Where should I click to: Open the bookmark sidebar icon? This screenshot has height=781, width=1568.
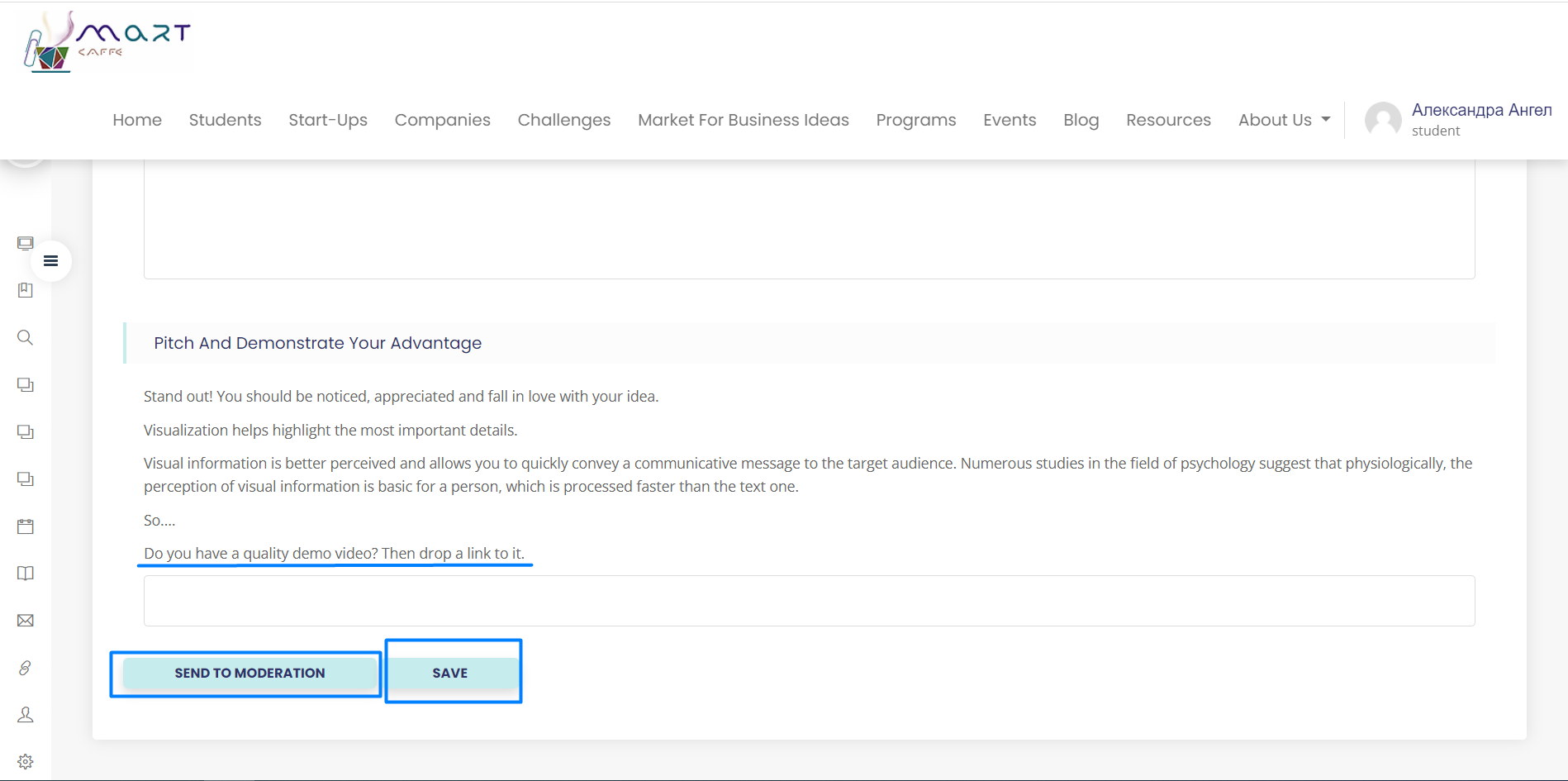coord(26,290)
